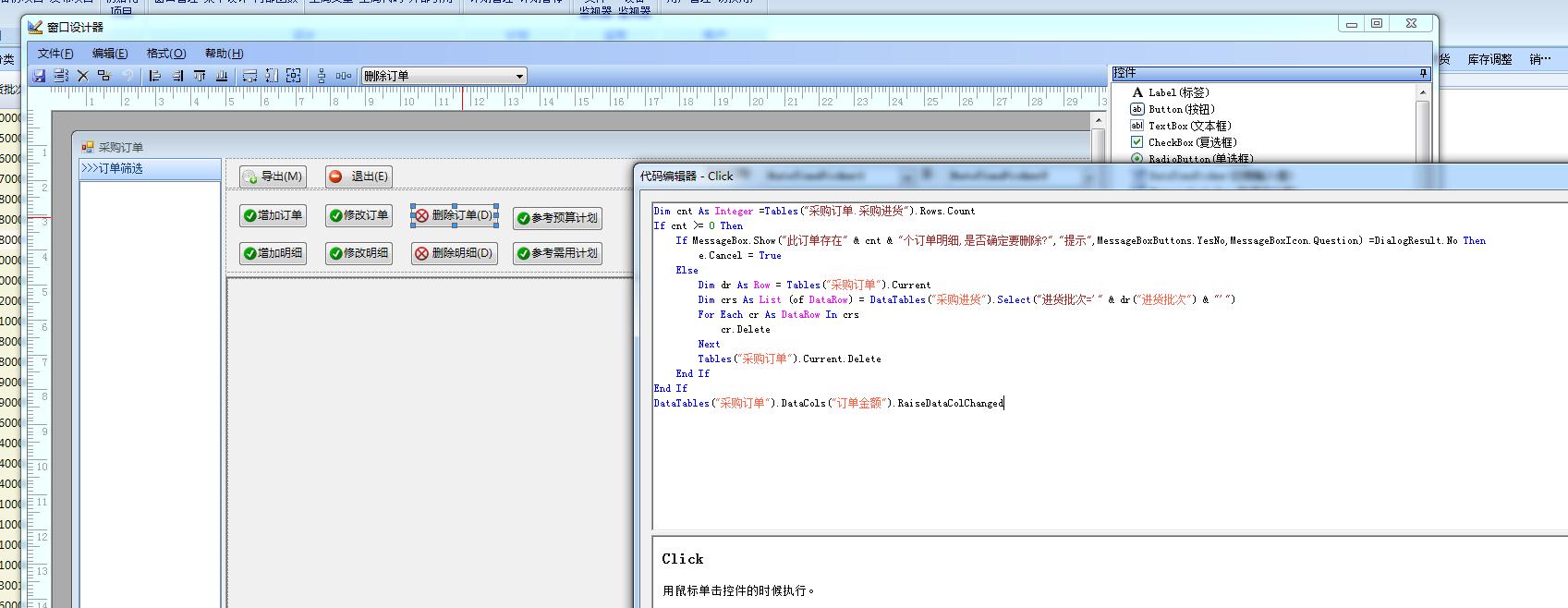Open the 格式(O) menu

[166, 54]
